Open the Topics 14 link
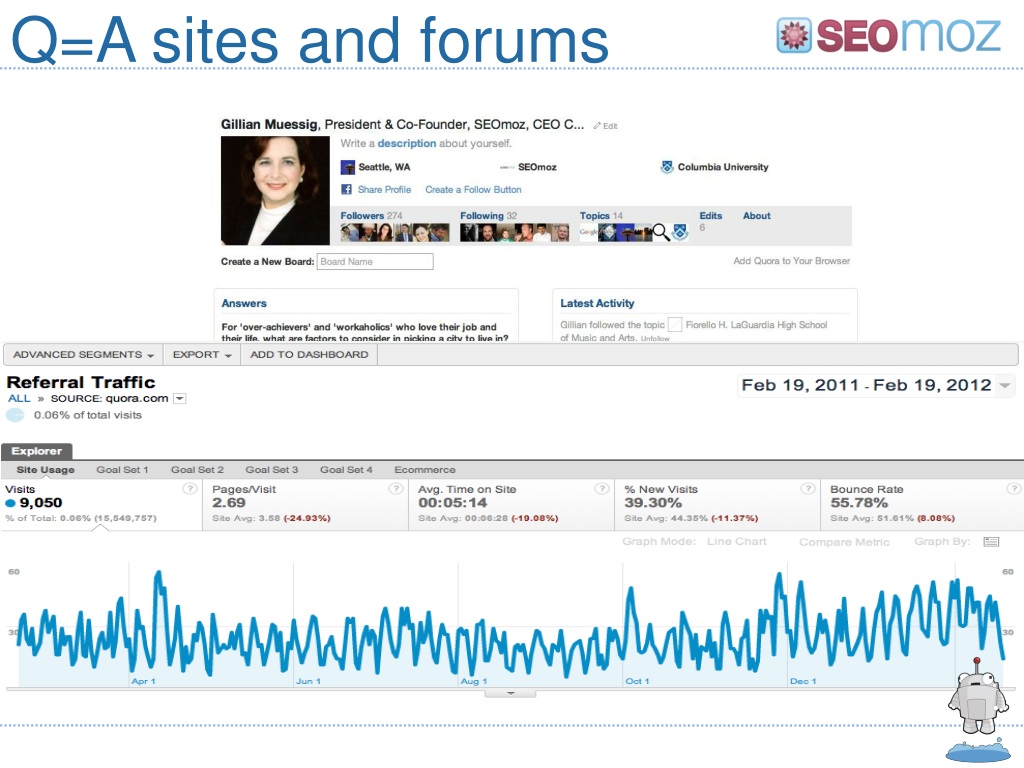 click(x=601, y=216)
